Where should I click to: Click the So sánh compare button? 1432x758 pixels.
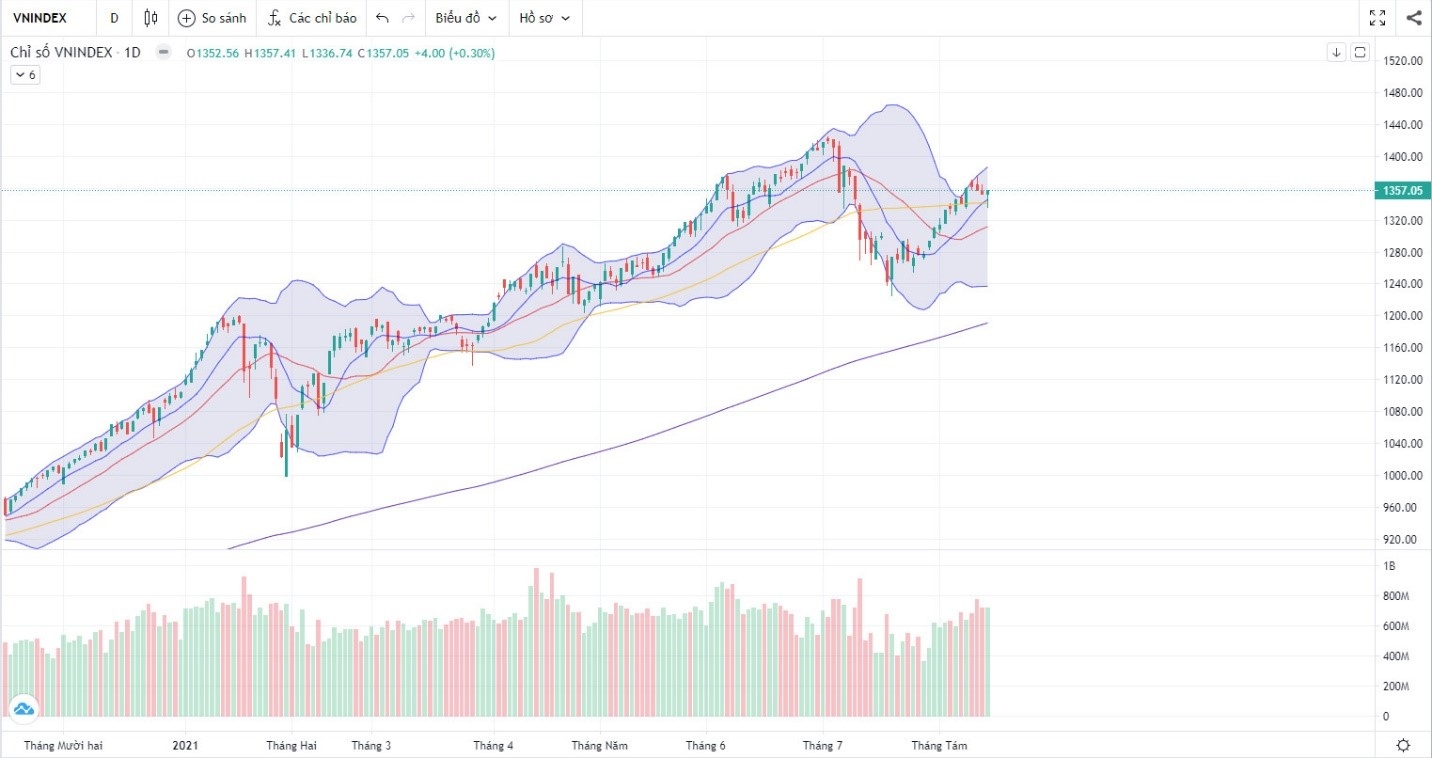click(x=212, y=18)
